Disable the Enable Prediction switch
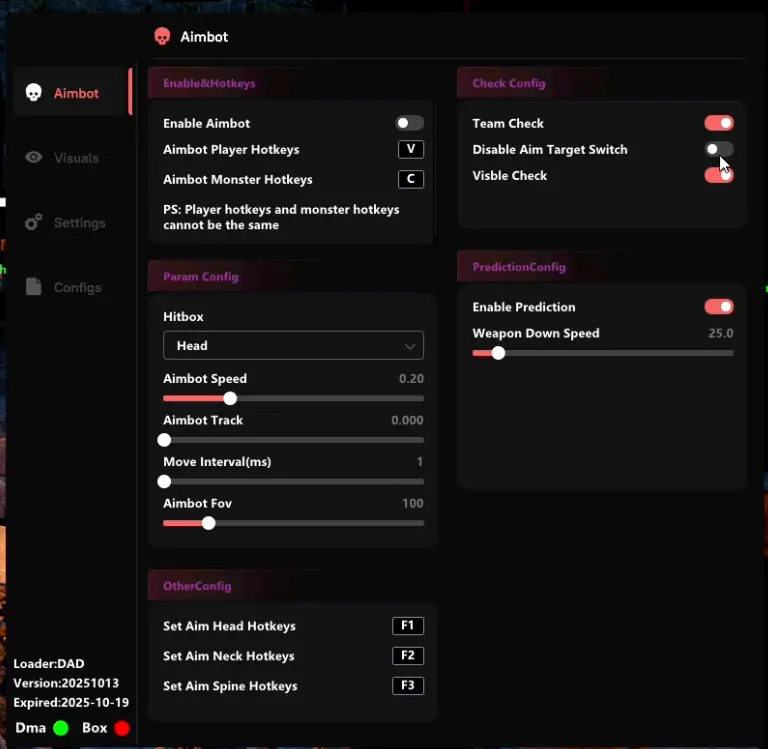This screenshot has height=749, width=768. [x=718, y=307]
